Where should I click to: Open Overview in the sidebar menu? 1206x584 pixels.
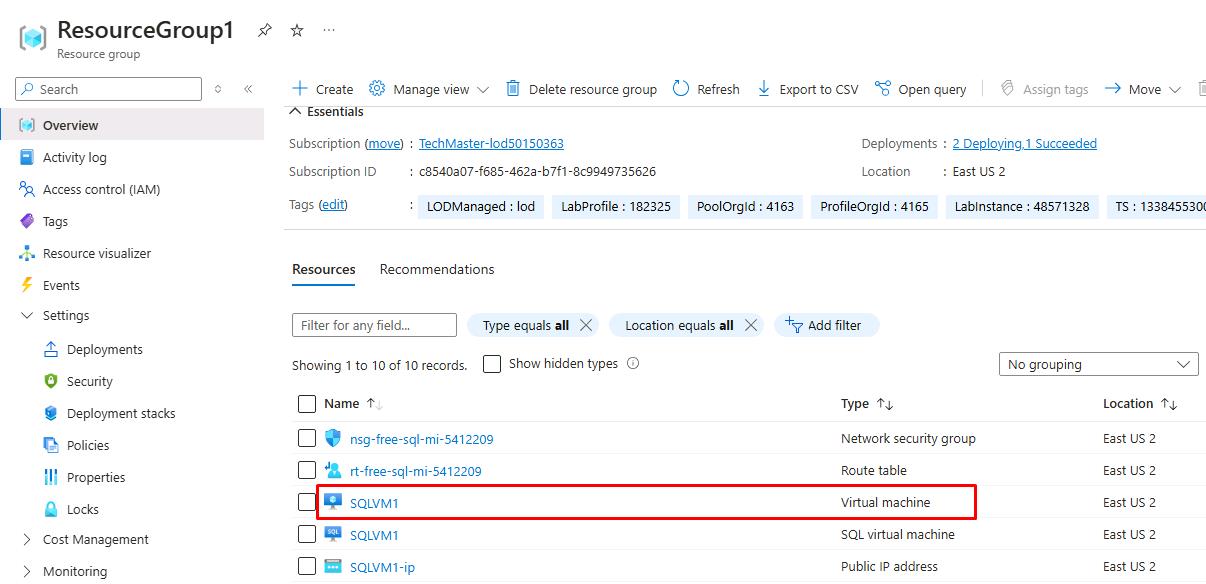pos(132,125)
